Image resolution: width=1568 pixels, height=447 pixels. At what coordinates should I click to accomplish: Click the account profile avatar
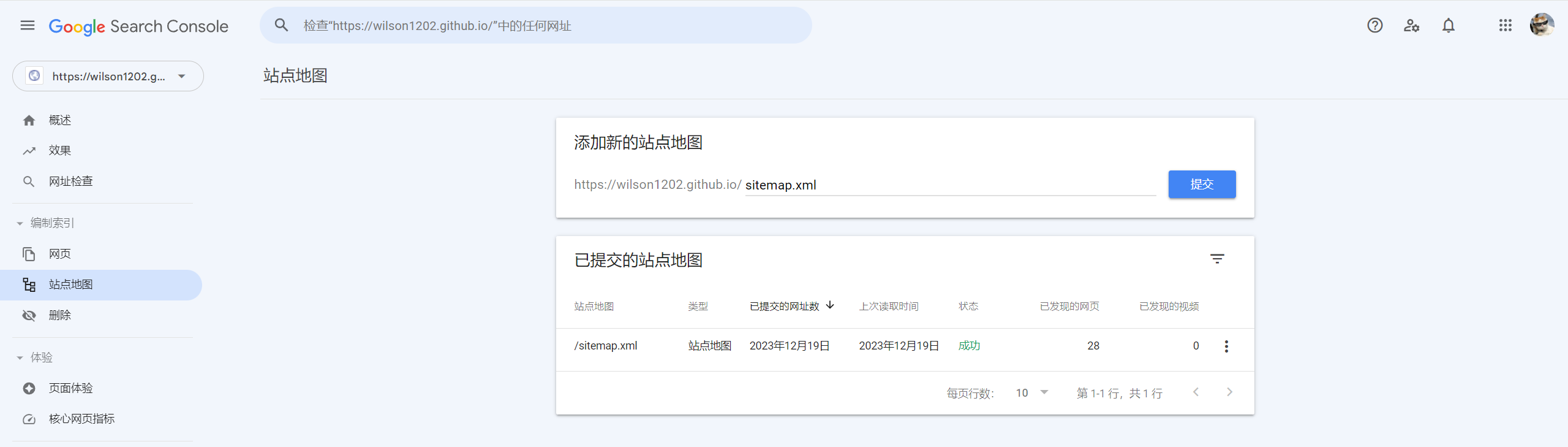[x=1542, y=25]
